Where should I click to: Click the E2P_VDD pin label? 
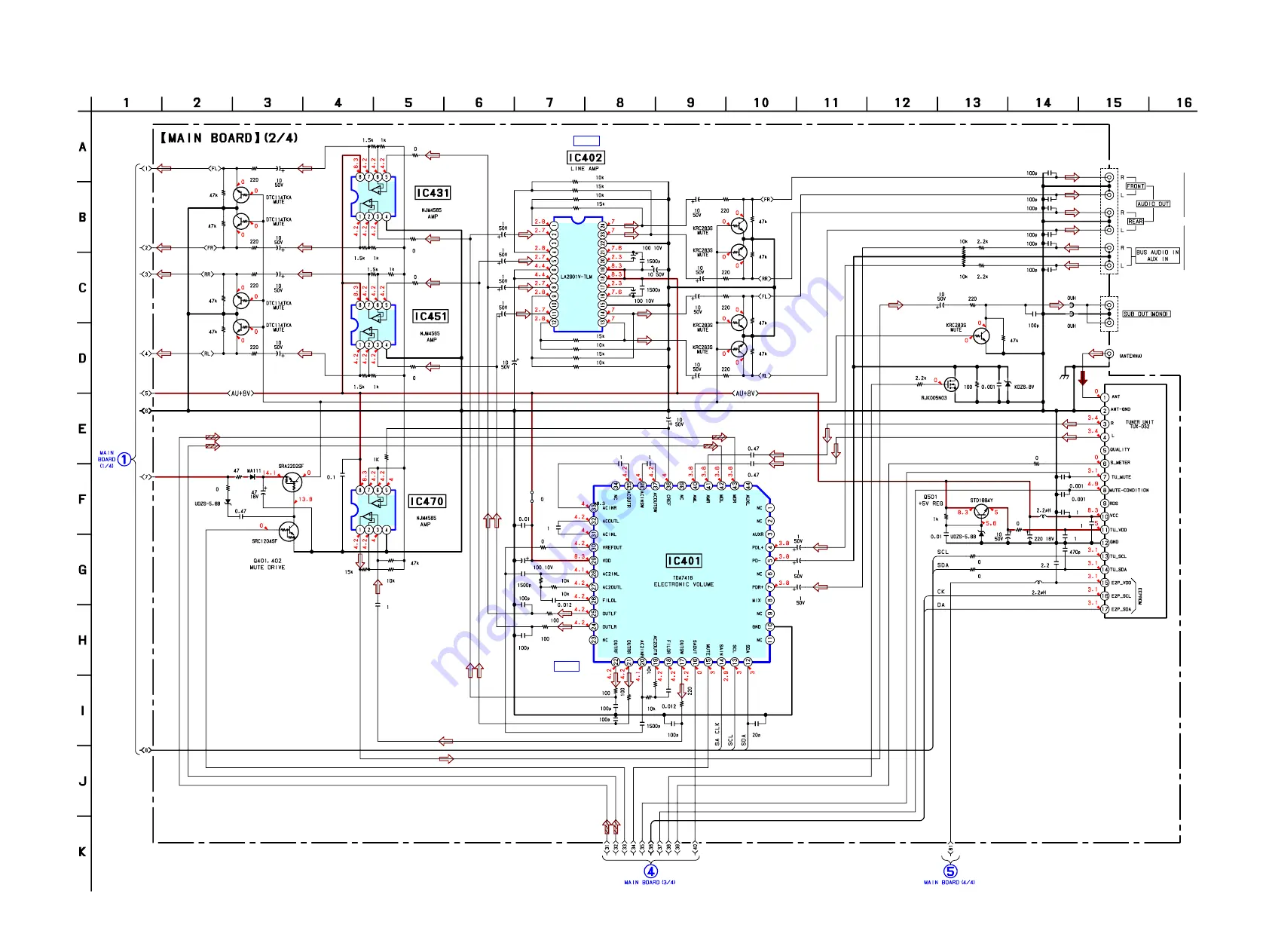coord(1121,583)
